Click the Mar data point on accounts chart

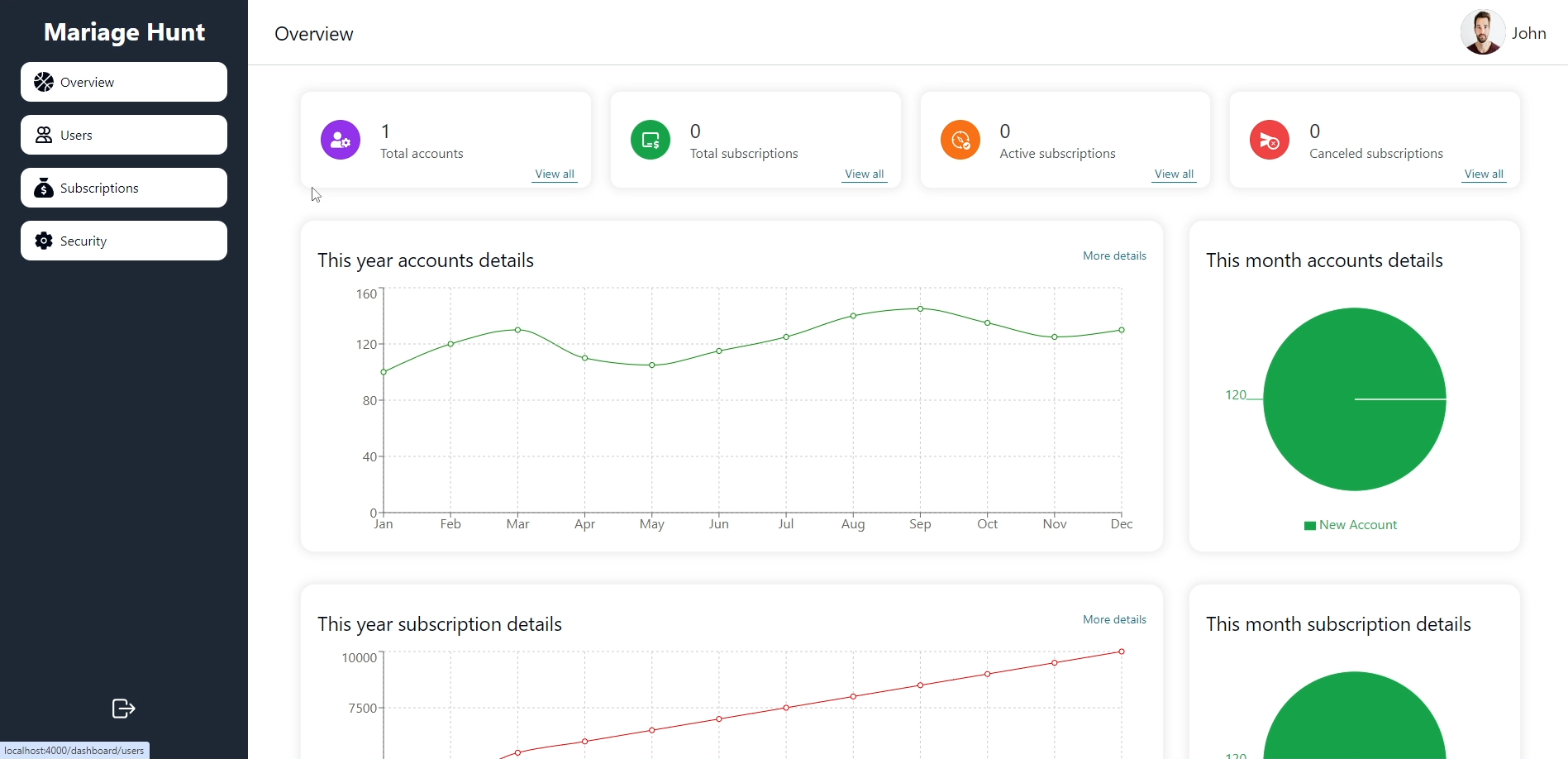(x=517, y=330)
